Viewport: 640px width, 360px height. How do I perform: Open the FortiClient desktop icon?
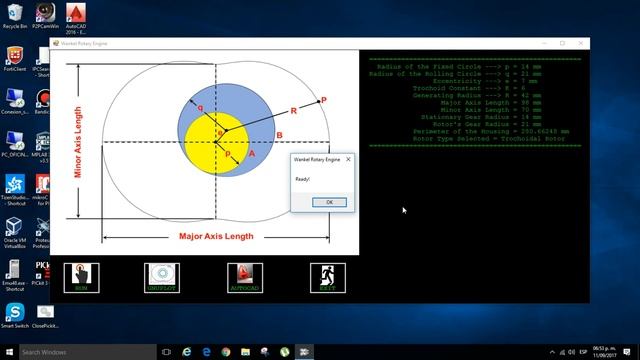[x=15, y=59]
